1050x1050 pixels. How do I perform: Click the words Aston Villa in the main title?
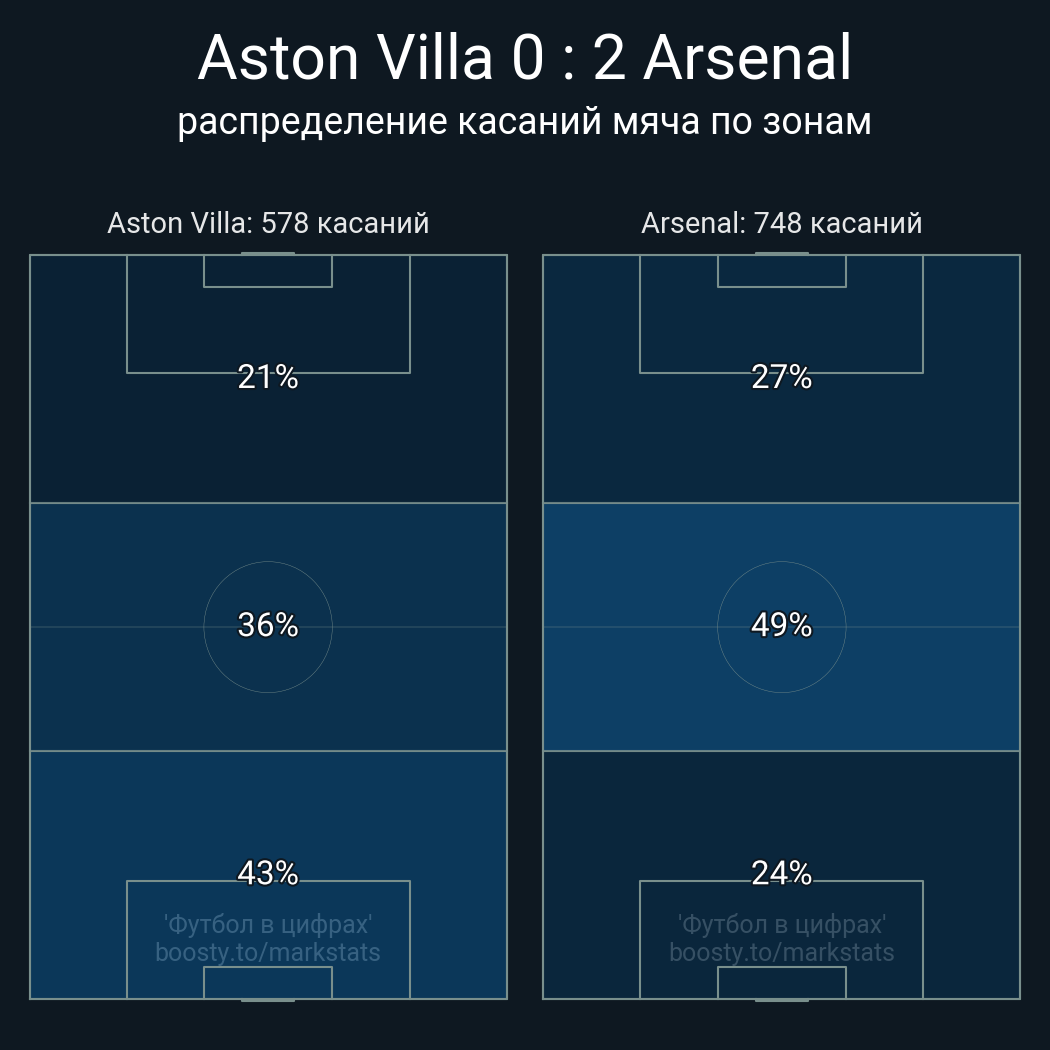pos(346,58)
